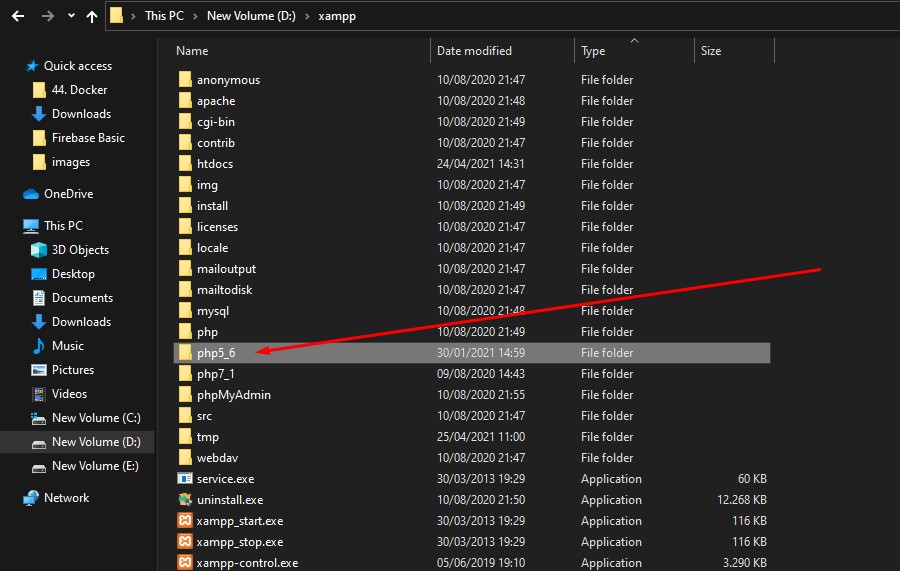Sort by the Type column header

pos(593,51)
